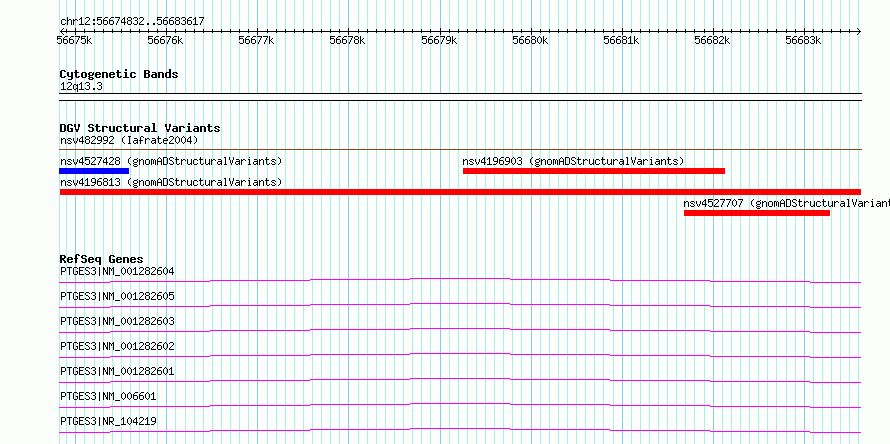Select the nsv482992 (Iafrate2004) label

click(129, 140)
